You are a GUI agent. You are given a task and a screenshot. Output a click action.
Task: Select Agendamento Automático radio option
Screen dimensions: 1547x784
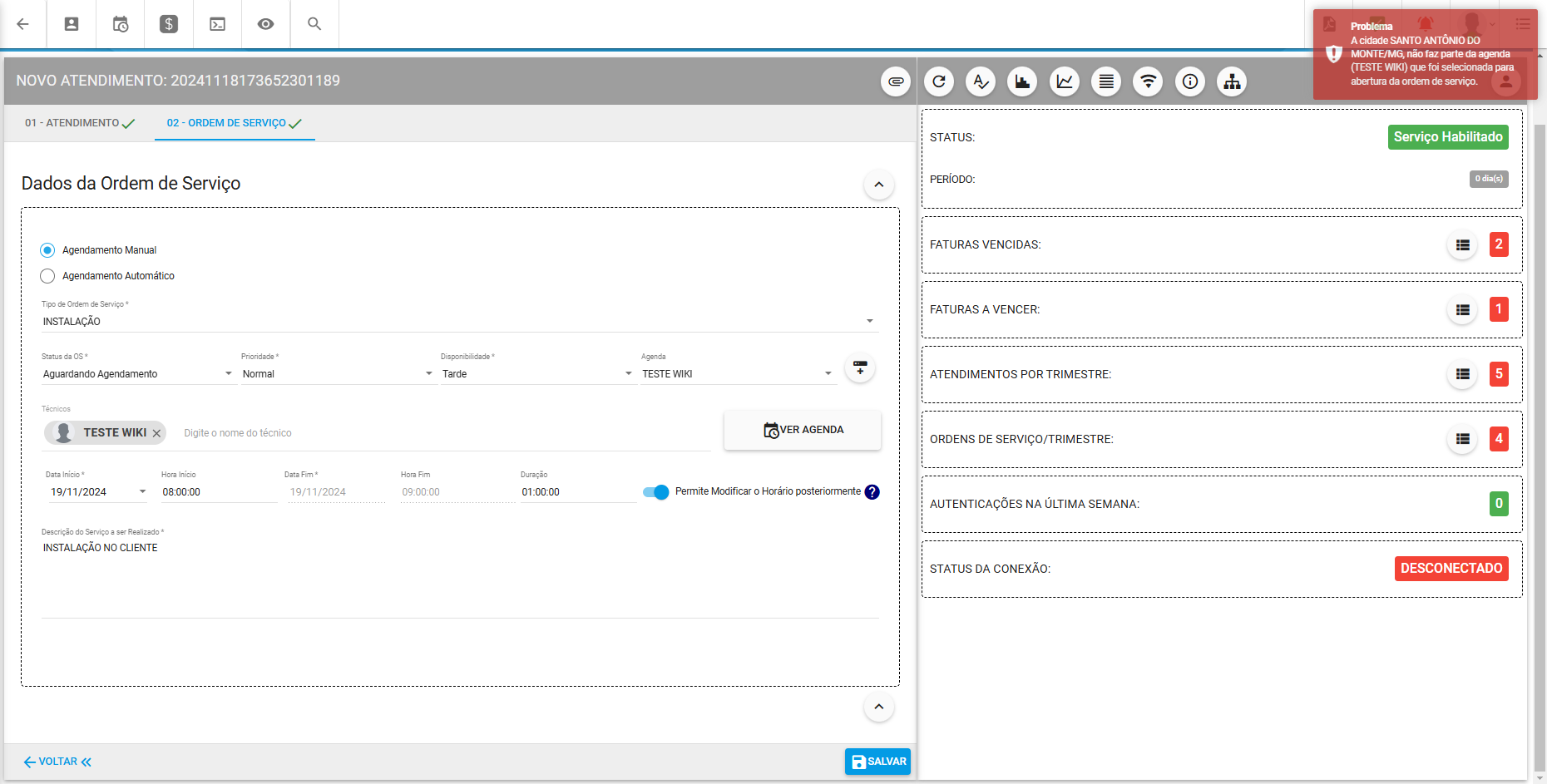coord(47,276)
